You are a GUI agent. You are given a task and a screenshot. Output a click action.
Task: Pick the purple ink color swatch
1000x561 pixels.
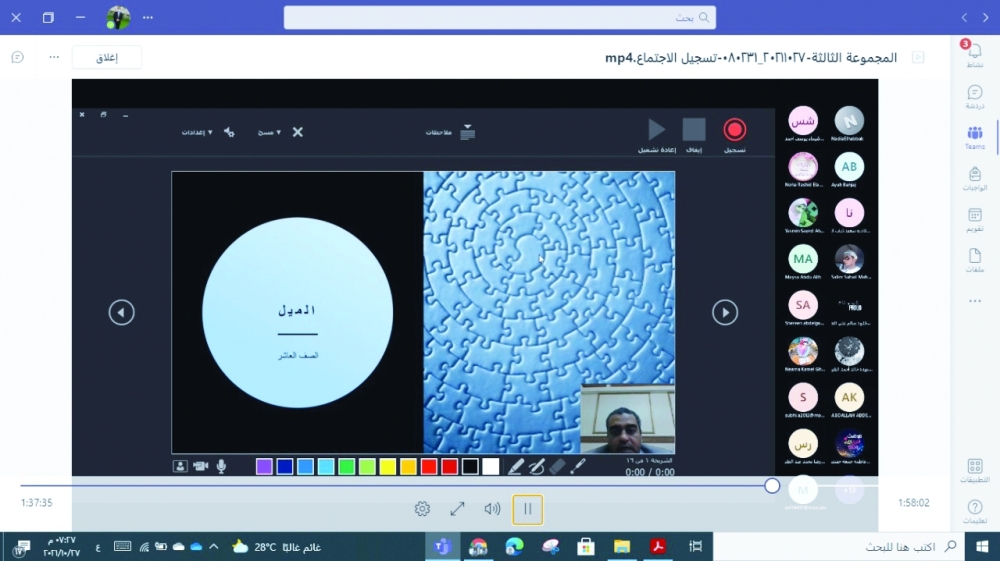tap(264, 467)
